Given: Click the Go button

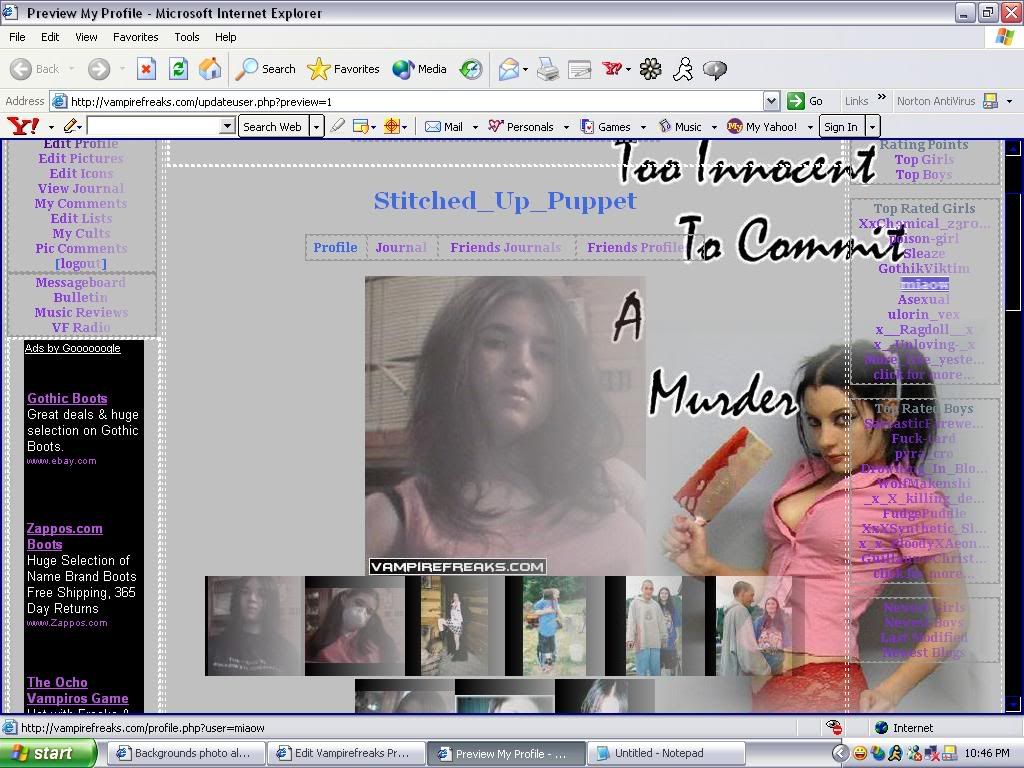Looking at the screenshot, I should [805, 101].
